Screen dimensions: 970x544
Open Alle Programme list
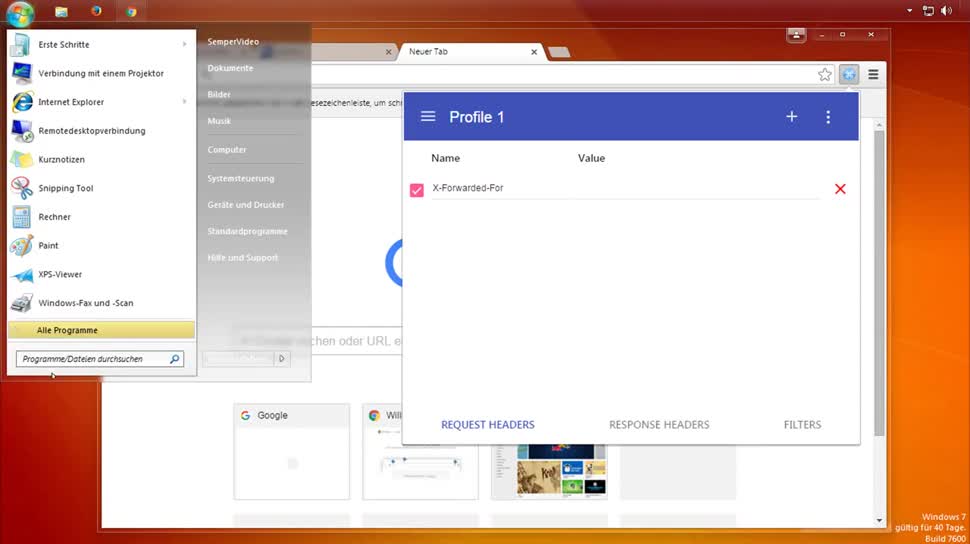(x=67, y=330)
